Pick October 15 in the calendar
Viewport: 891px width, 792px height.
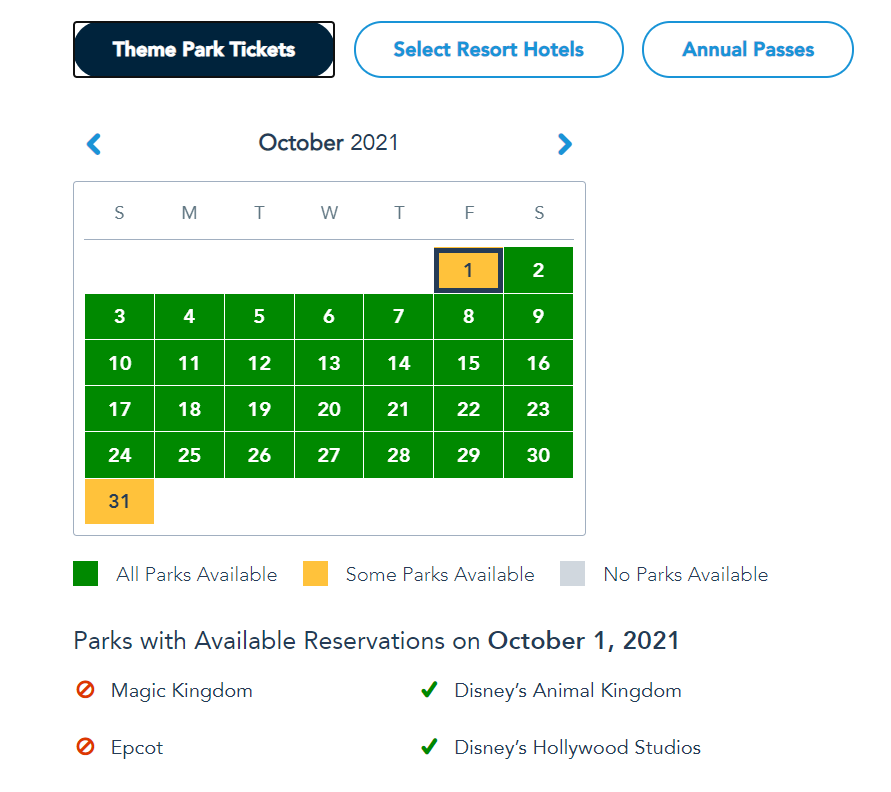(468, 362)
